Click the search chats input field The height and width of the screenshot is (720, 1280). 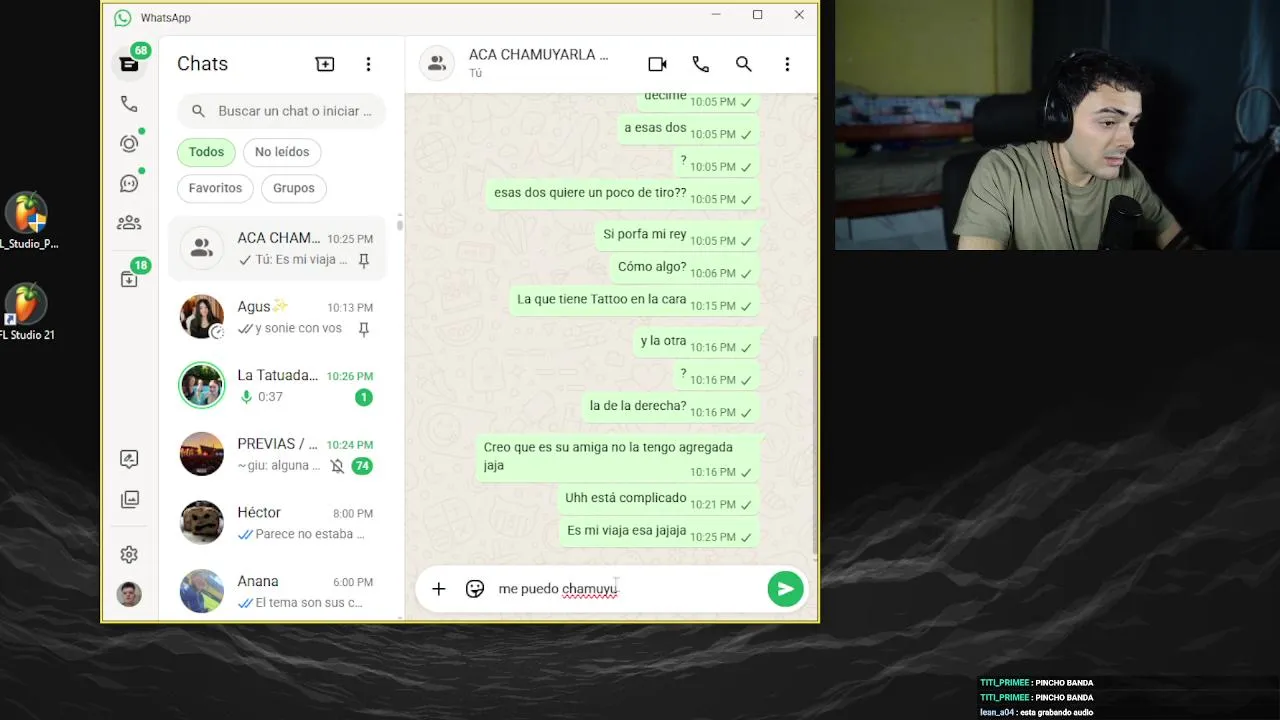coord(281,111)
